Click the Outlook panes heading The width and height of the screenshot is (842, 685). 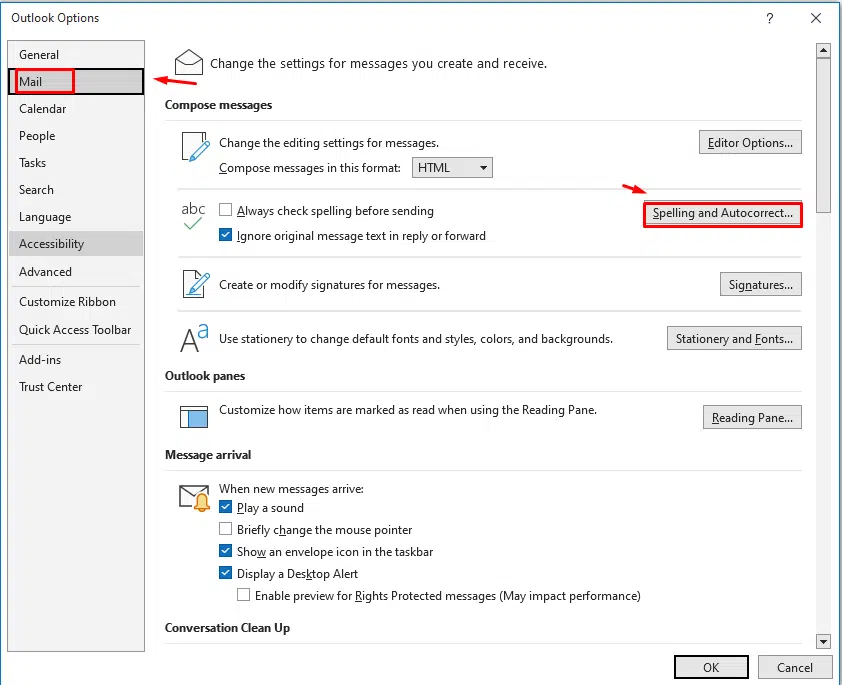pos(205,376)
